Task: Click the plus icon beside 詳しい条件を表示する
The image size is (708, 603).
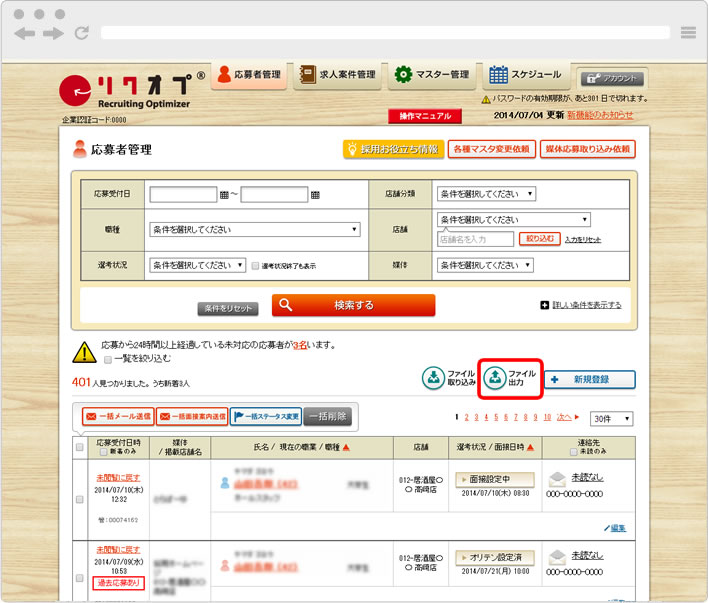Action: 545,305
